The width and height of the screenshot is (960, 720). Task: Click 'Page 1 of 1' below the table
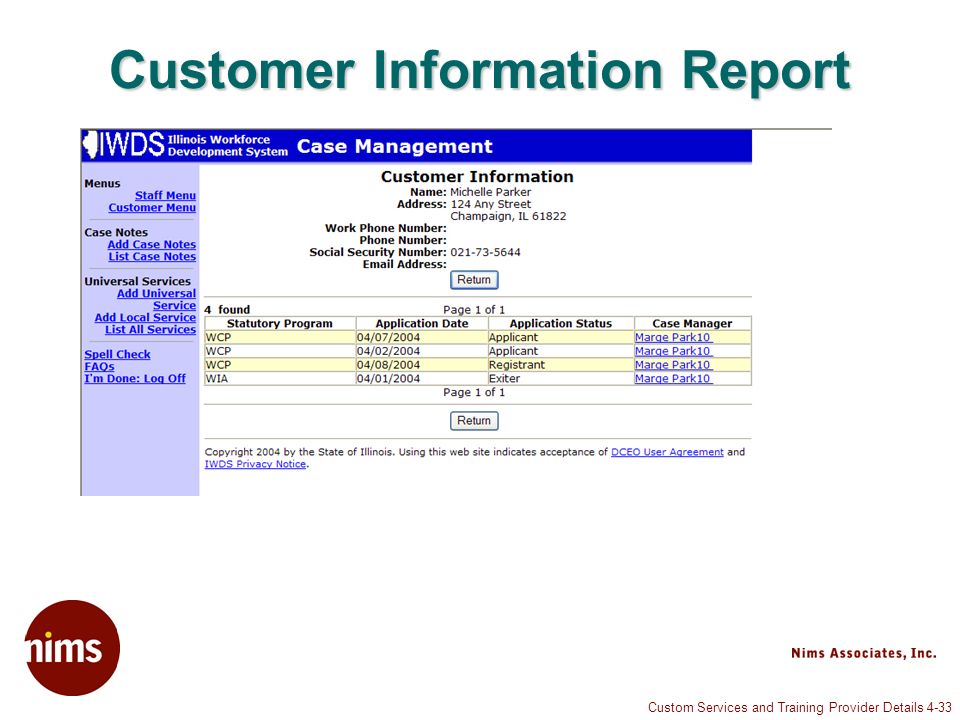pos(474,392)
